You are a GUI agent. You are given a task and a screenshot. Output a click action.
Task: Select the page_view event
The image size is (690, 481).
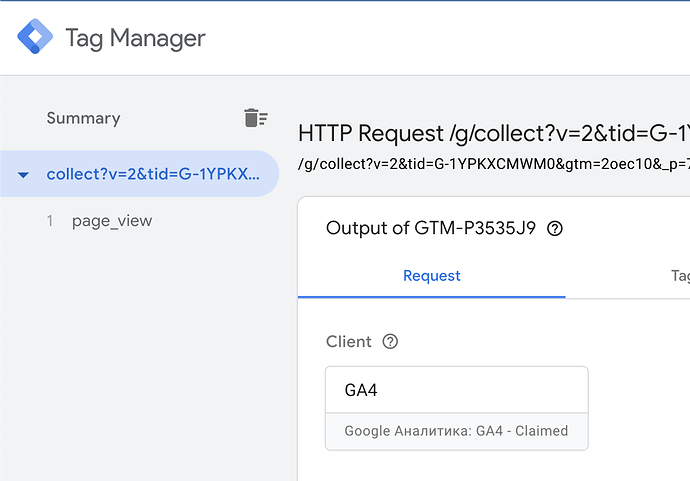112,220
